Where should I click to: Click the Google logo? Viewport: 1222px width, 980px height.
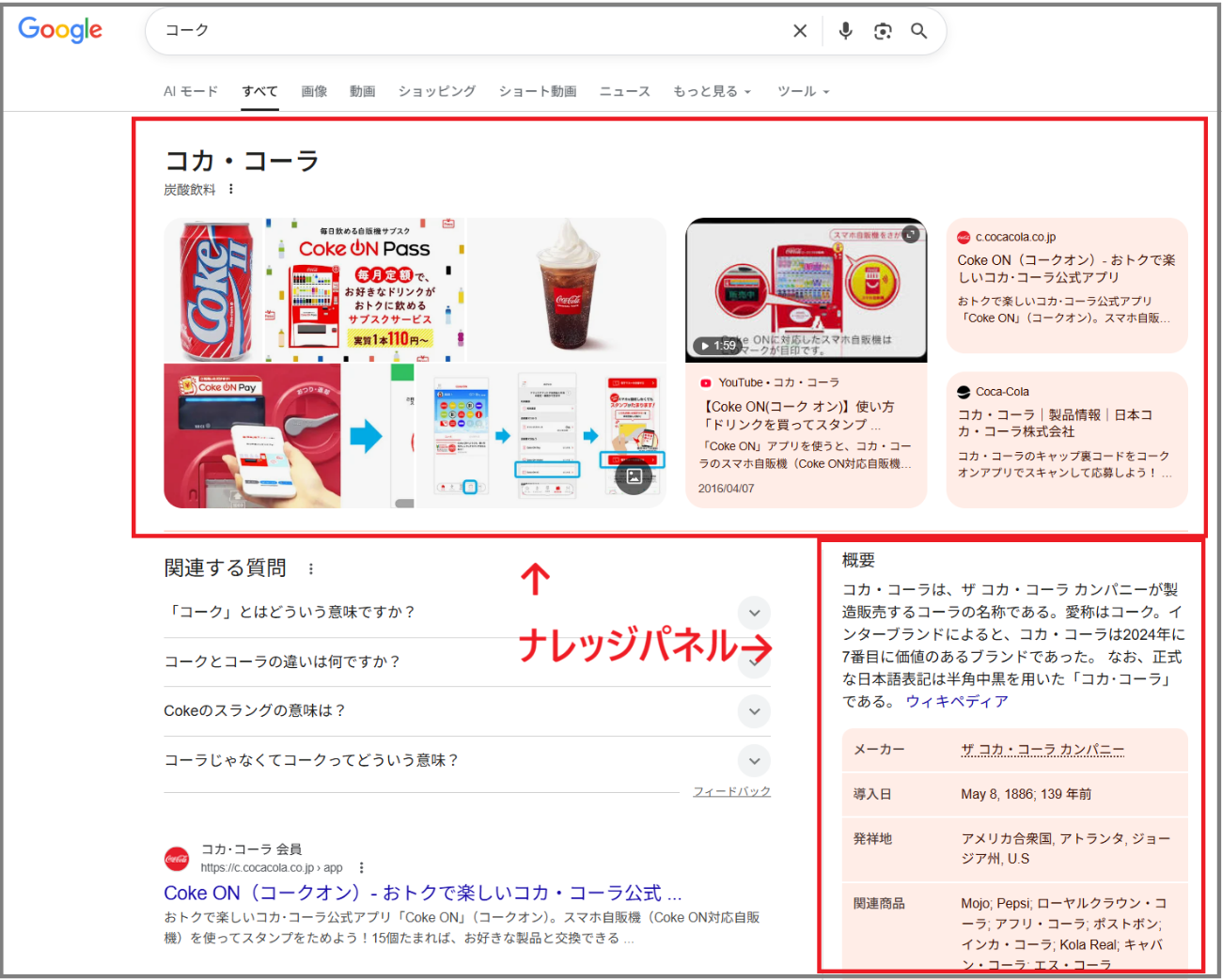coord(59,30)
